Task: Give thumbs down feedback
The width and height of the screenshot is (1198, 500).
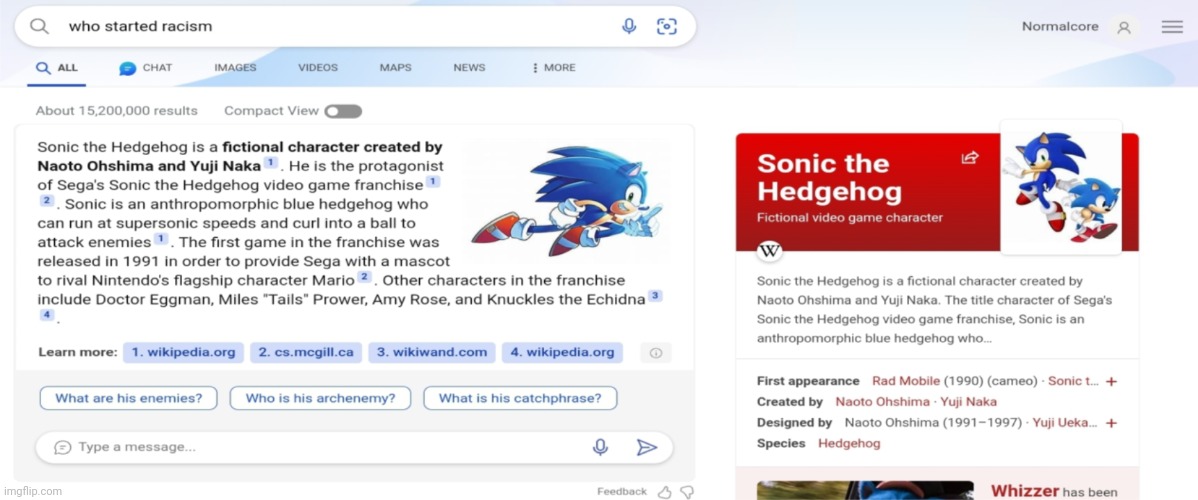Action: pos(687,492)
